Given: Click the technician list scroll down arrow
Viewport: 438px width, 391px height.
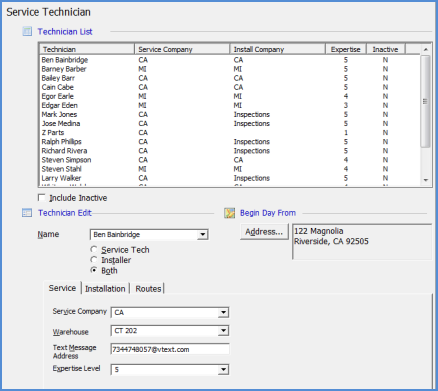Looking at the screenshot, I should [x=426, y=180].
